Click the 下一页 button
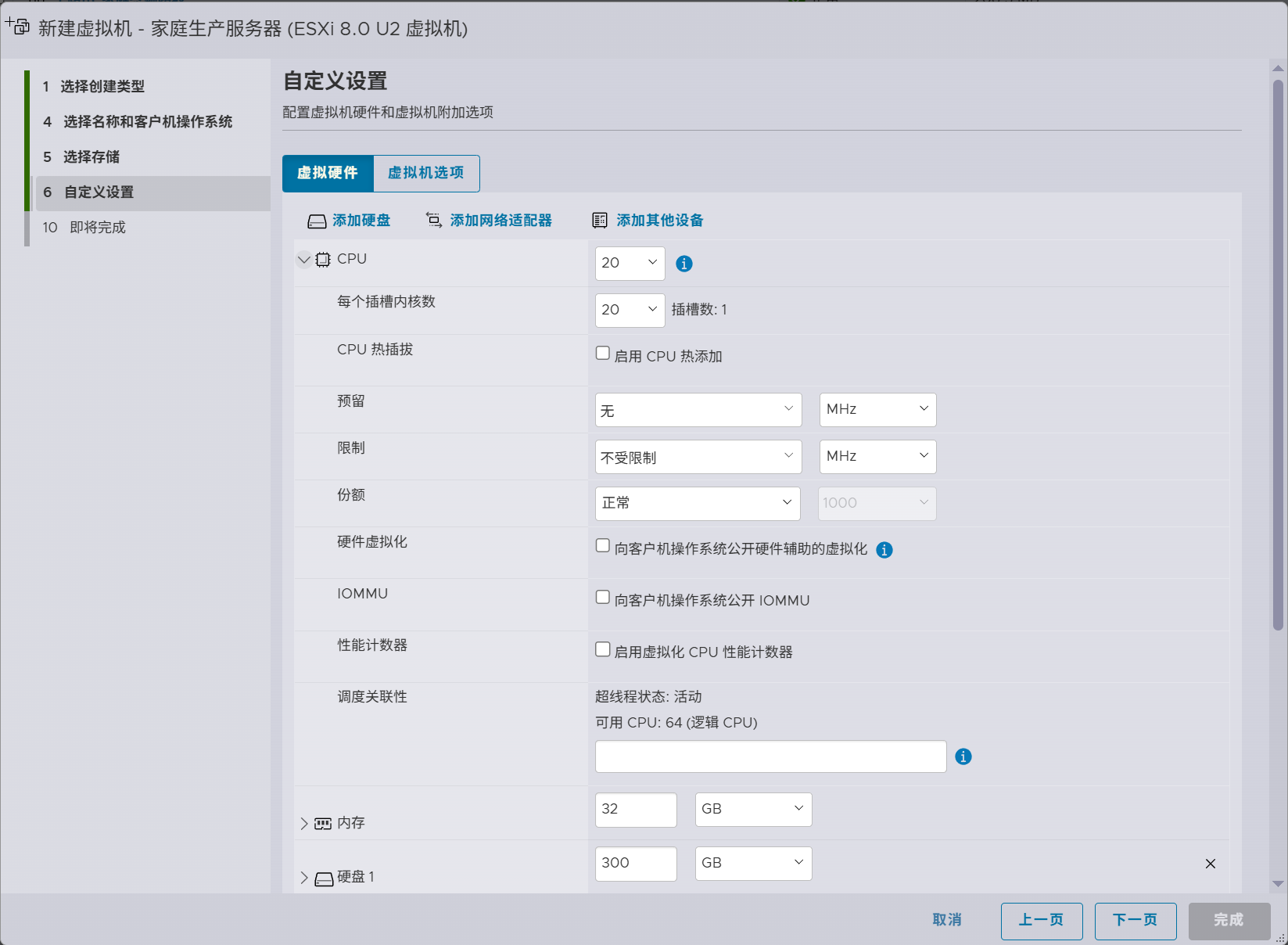The height and width of the screenshot is (945, 1288). coord(1135,920)
